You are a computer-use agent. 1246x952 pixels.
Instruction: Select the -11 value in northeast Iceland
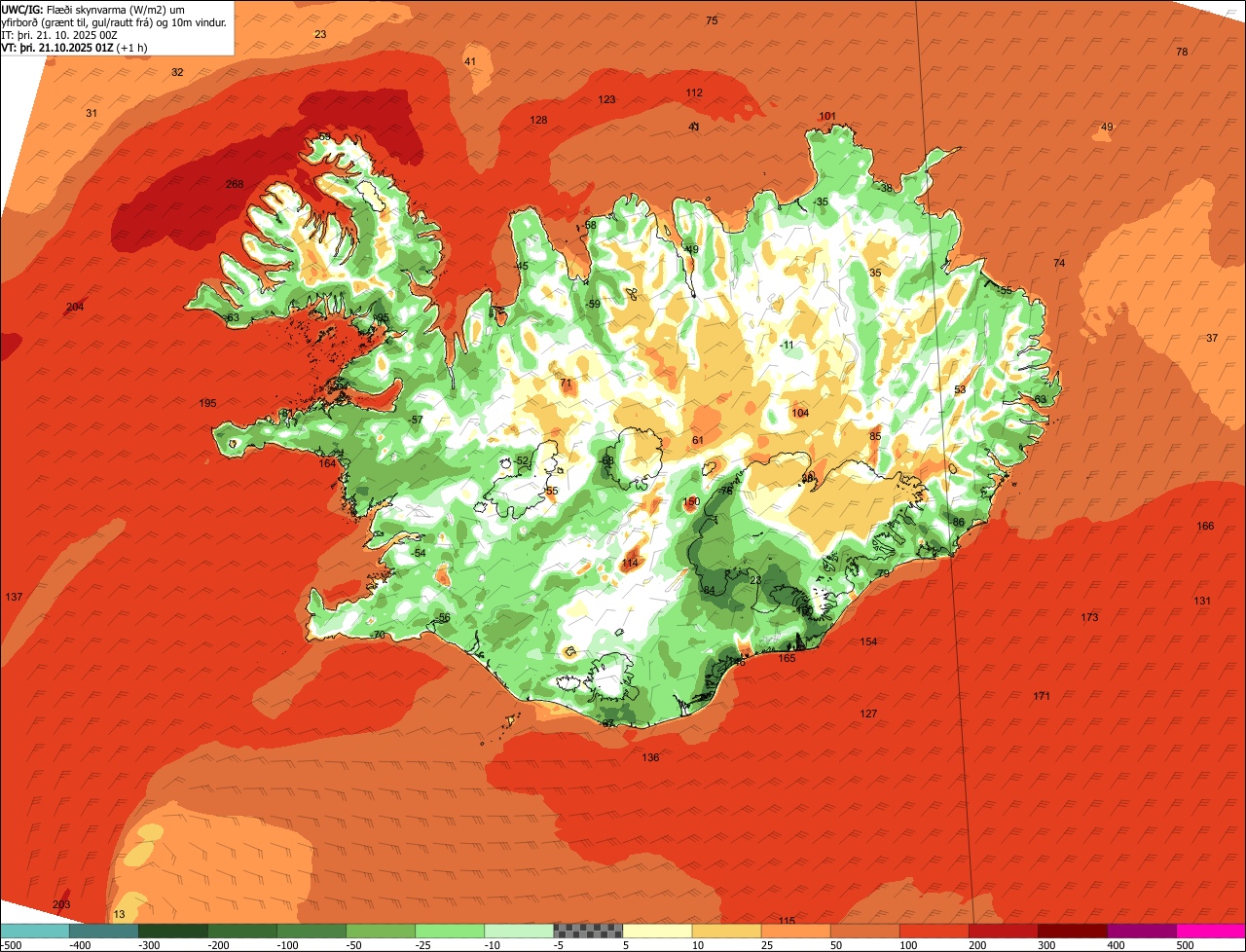(787, 345)
